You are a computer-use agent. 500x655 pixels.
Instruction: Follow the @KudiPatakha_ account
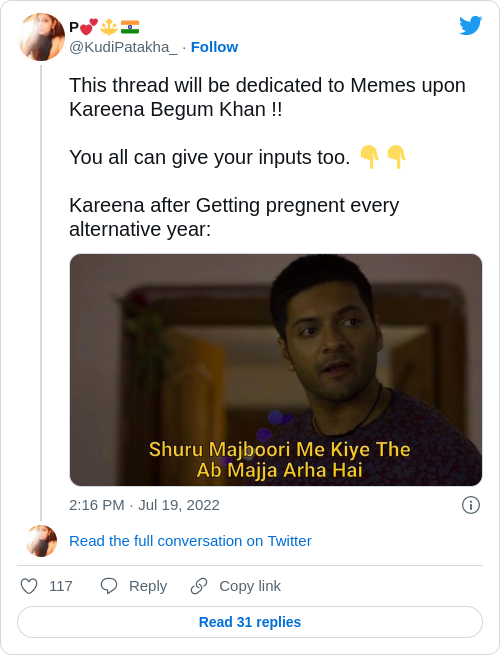point(214,47)
